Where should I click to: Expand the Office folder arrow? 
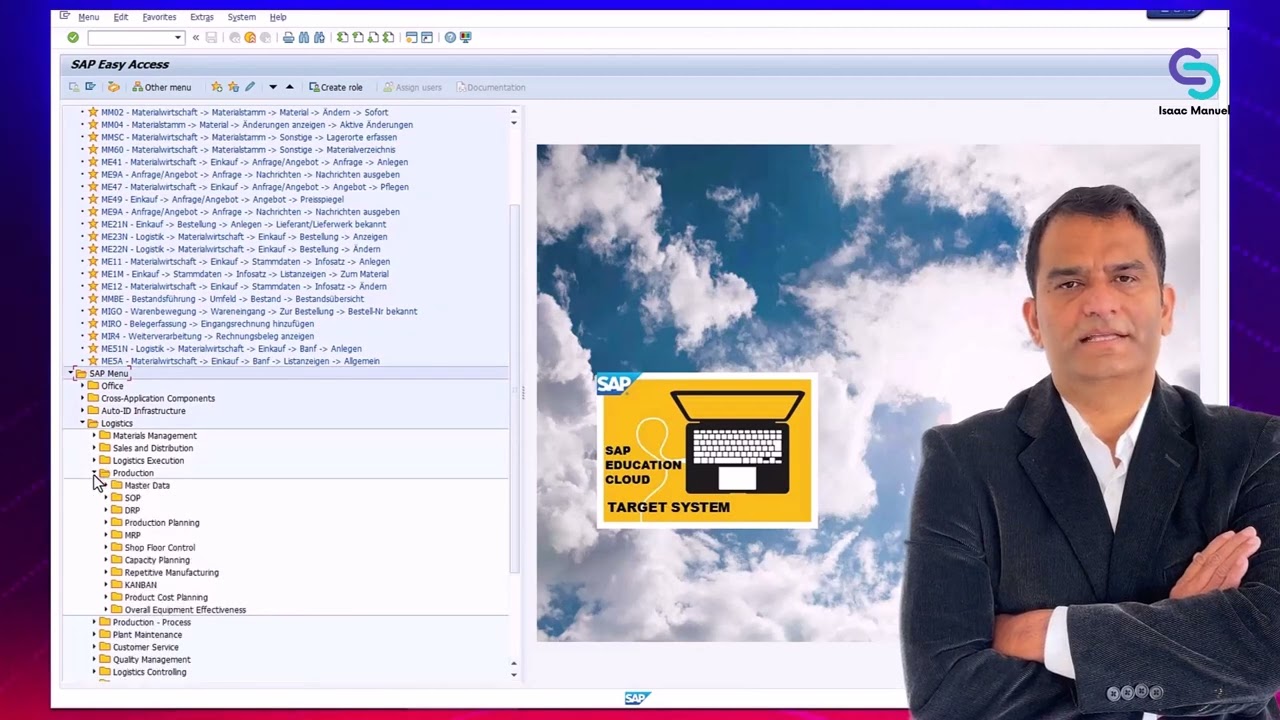[83, 386]
